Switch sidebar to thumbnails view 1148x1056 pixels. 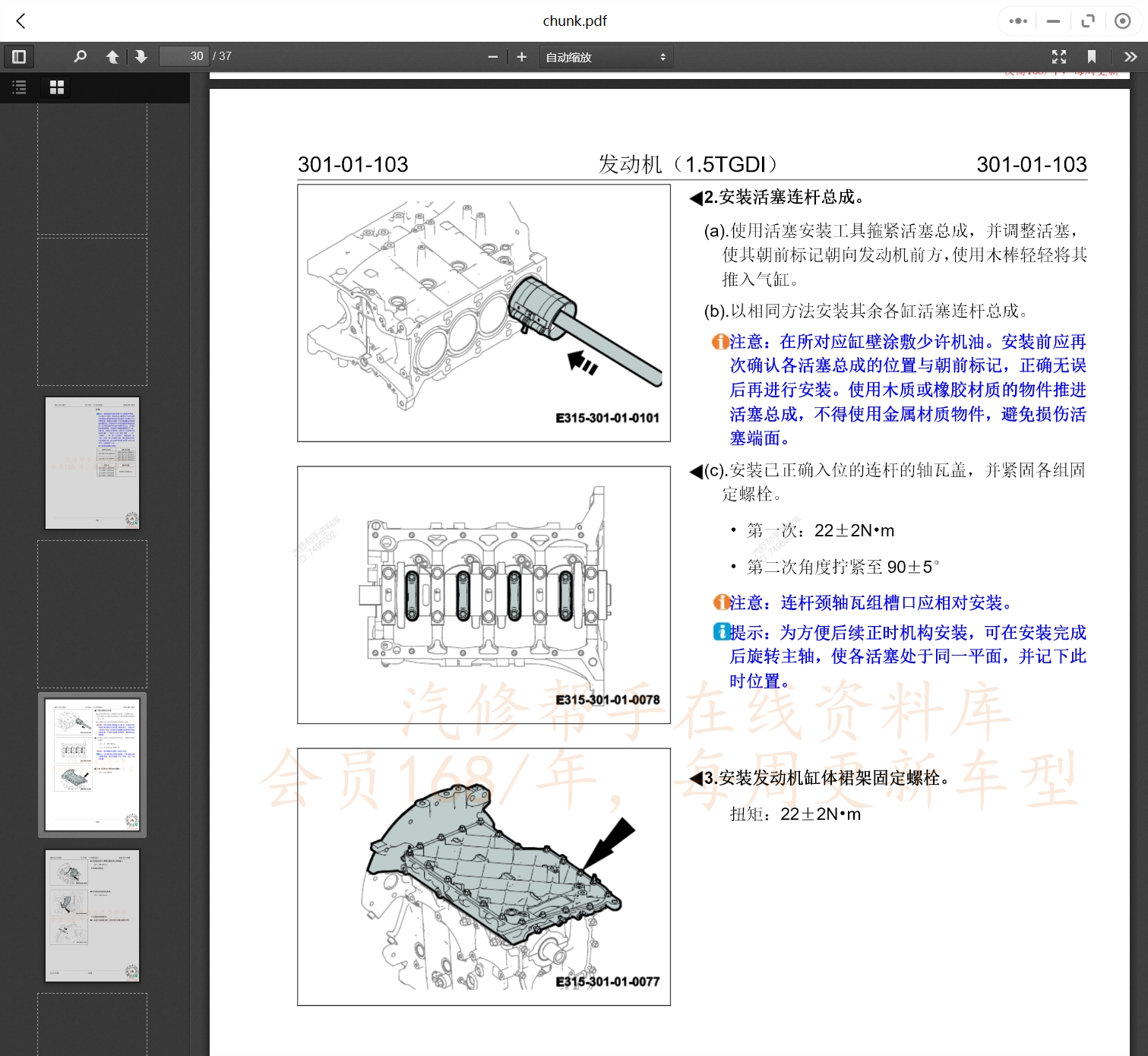click(x=55, y=87)
